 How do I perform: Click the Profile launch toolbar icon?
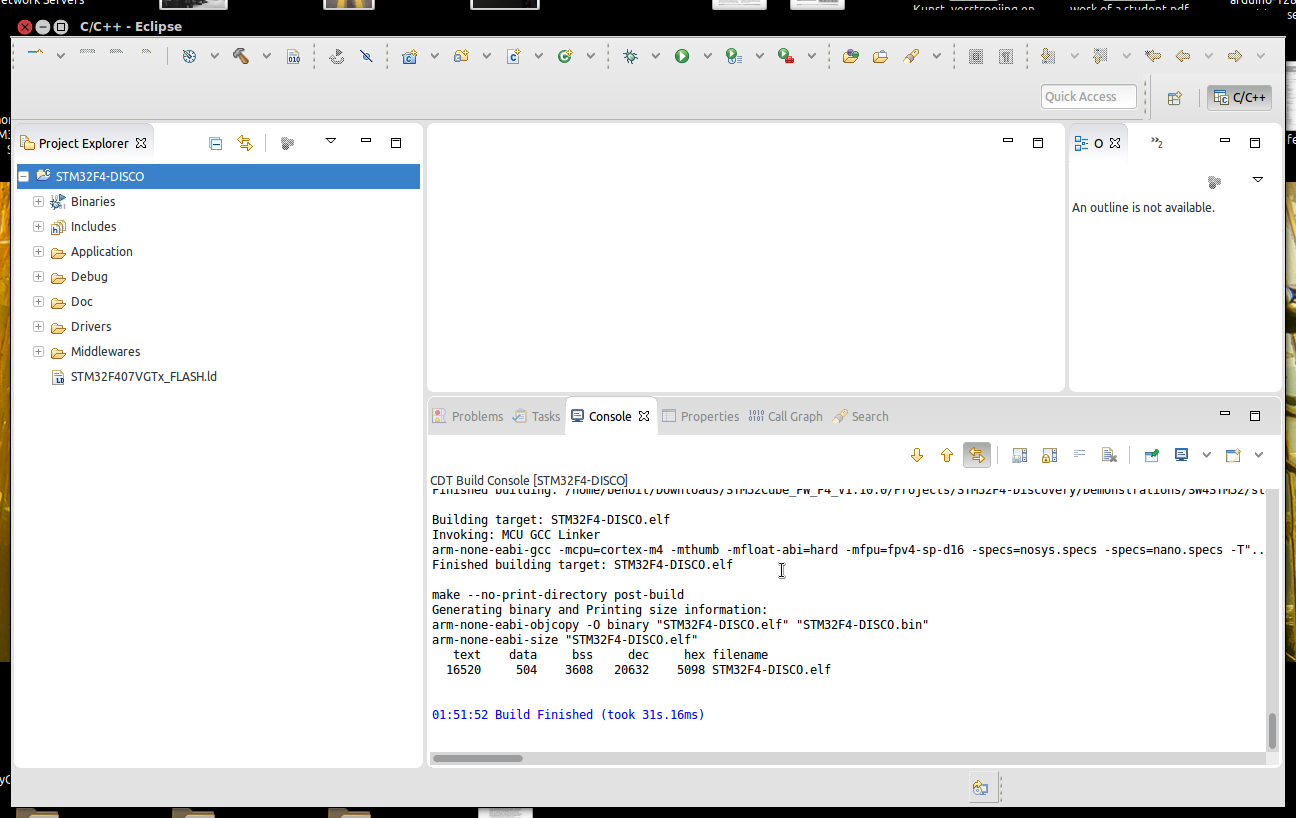click(x=734, y=56)
